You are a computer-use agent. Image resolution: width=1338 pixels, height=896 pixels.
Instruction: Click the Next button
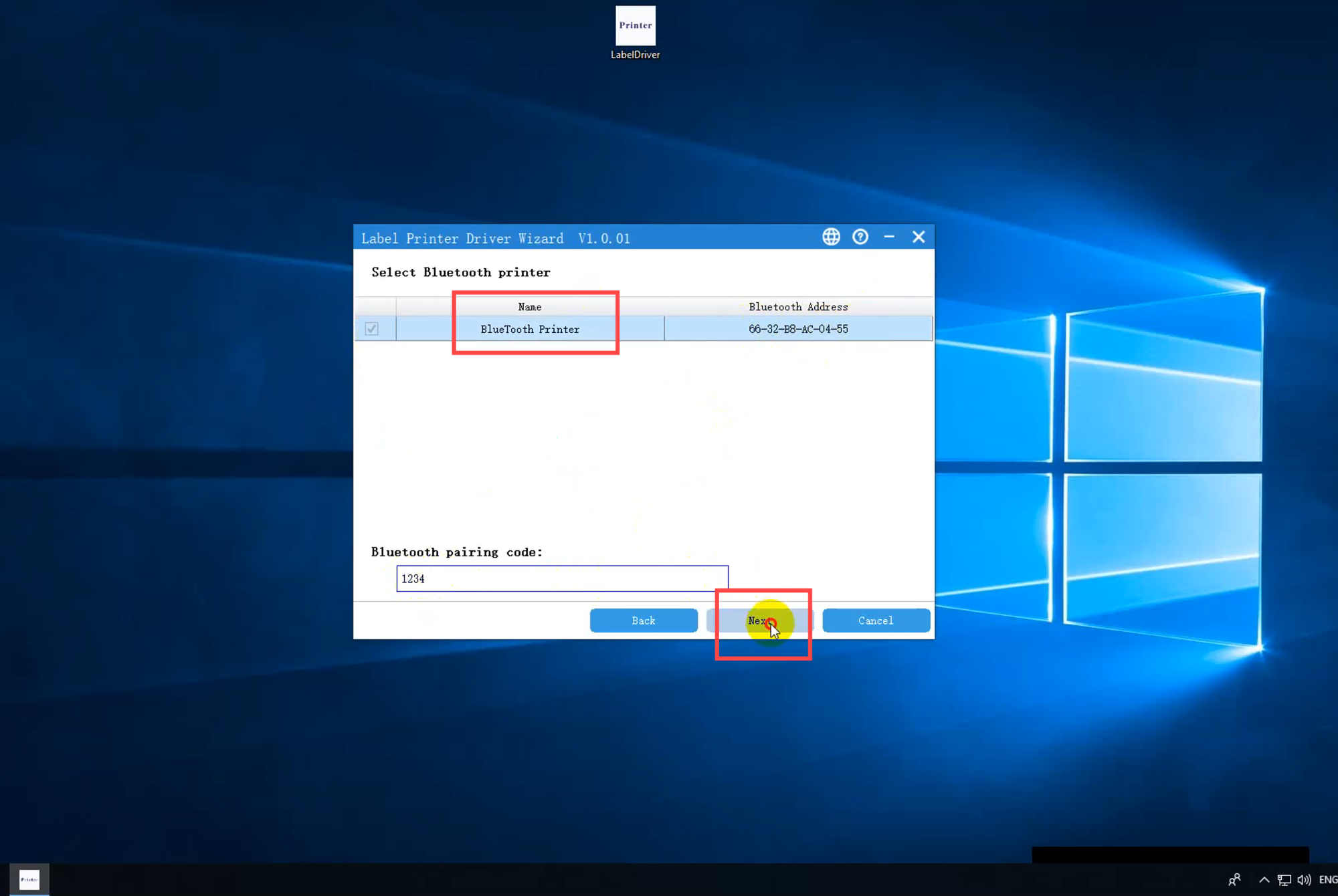click(760, 621)
